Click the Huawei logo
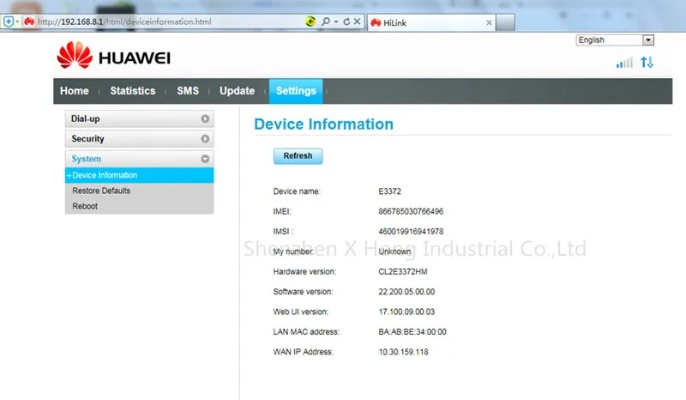Screen dimensions: 686x400 coord(114,57)
